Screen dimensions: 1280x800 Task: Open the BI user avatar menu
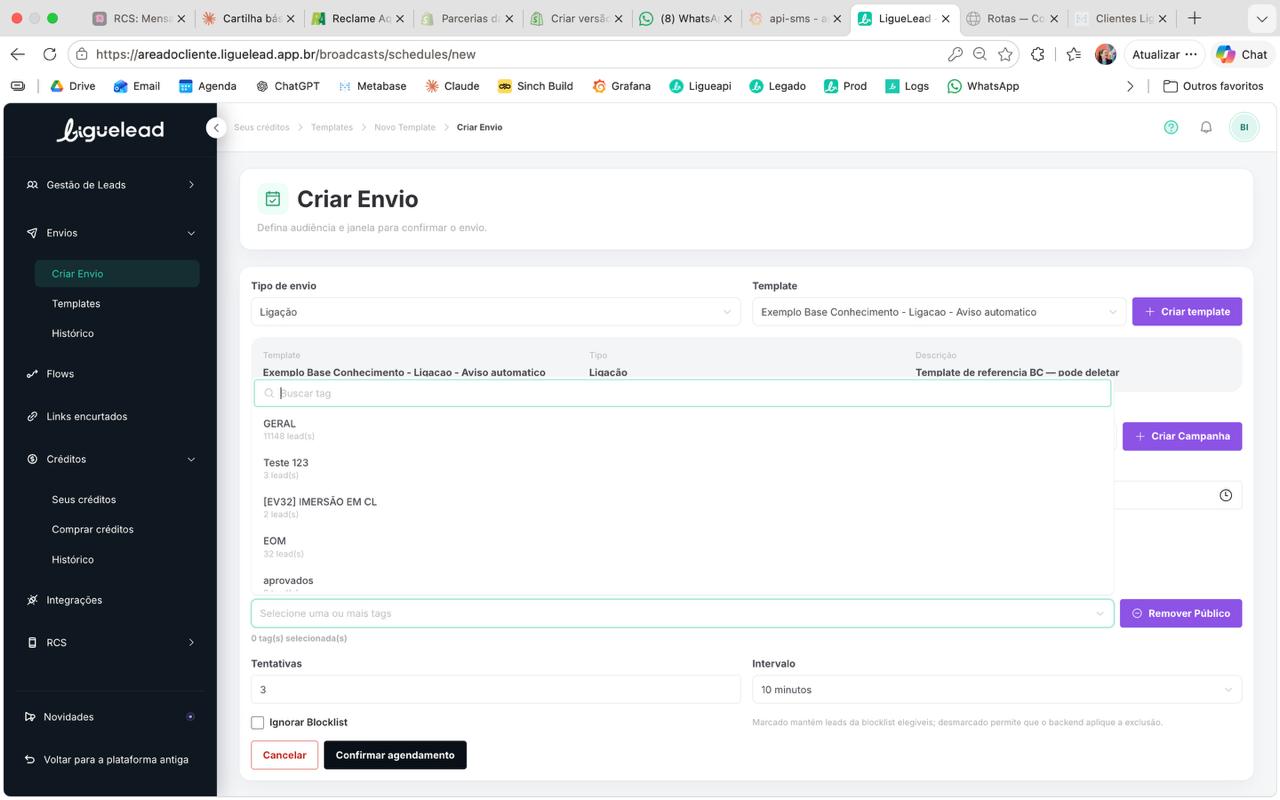[1244, 127]
